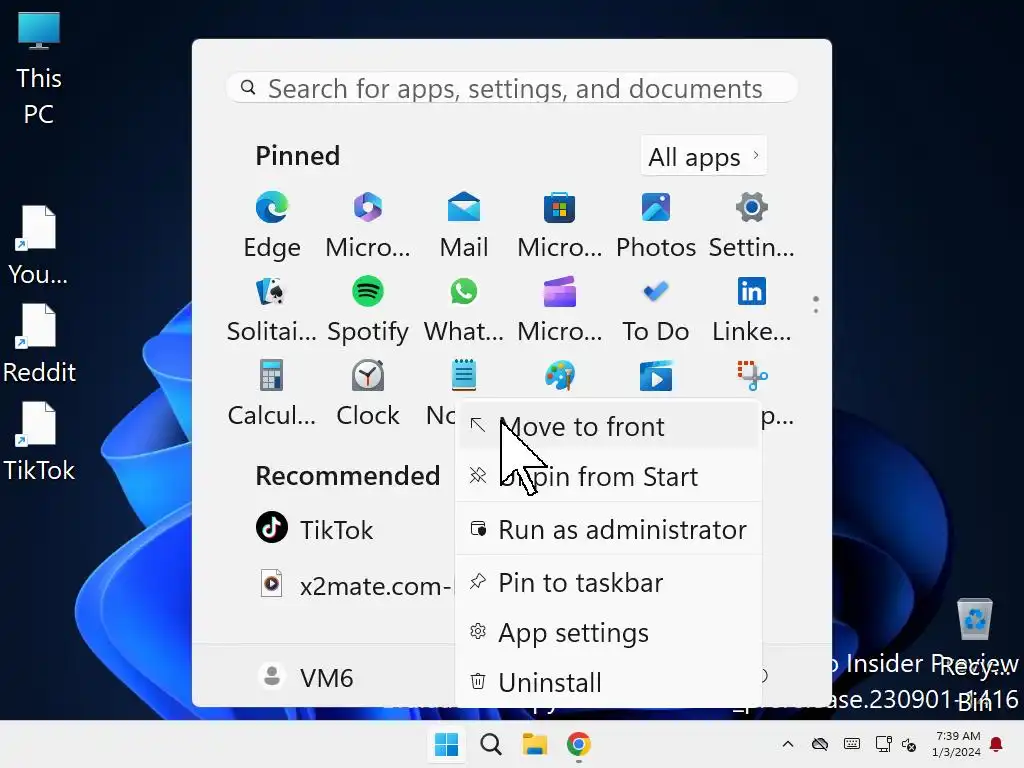Open the Notepad app icon
Screen dimensions: 1024x768
point(464,376)
